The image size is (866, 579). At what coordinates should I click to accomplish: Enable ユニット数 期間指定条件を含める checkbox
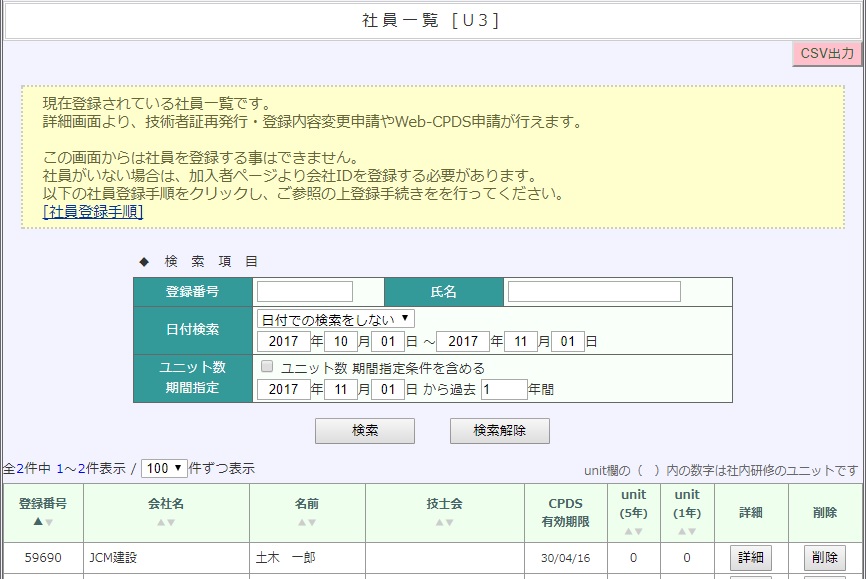[267, 366]
